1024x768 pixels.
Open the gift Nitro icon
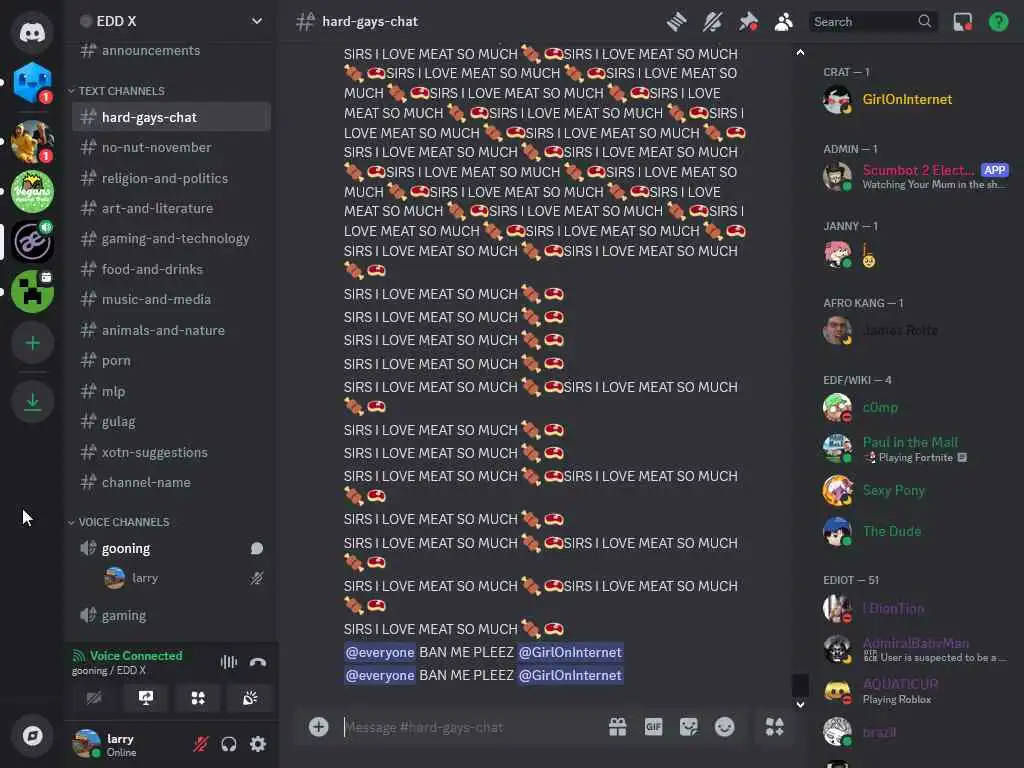pos(617,727)
